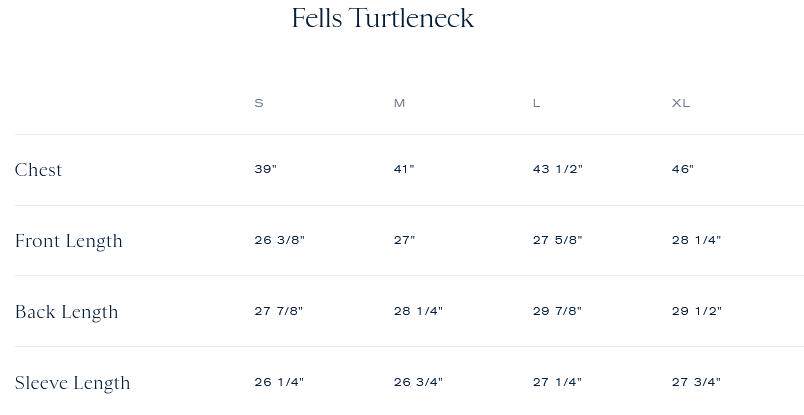Screen dimensions: 804x415
Task: Click the Chest measurement for size S
Action: click(x=265, y=169)
